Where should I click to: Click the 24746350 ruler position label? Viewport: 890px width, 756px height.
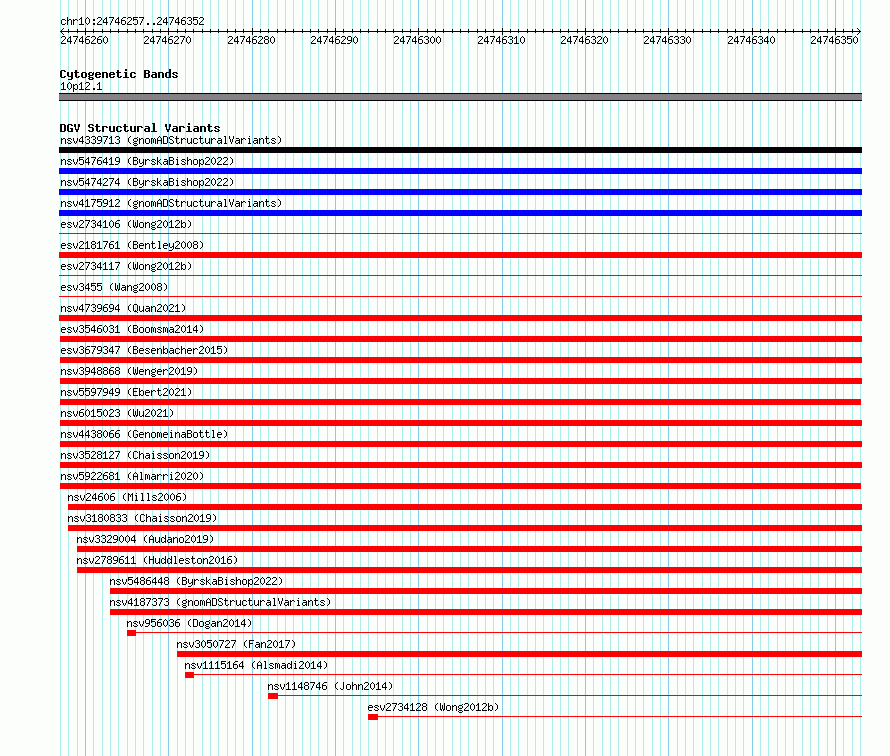pyautogui.click(x=834, y=40)
